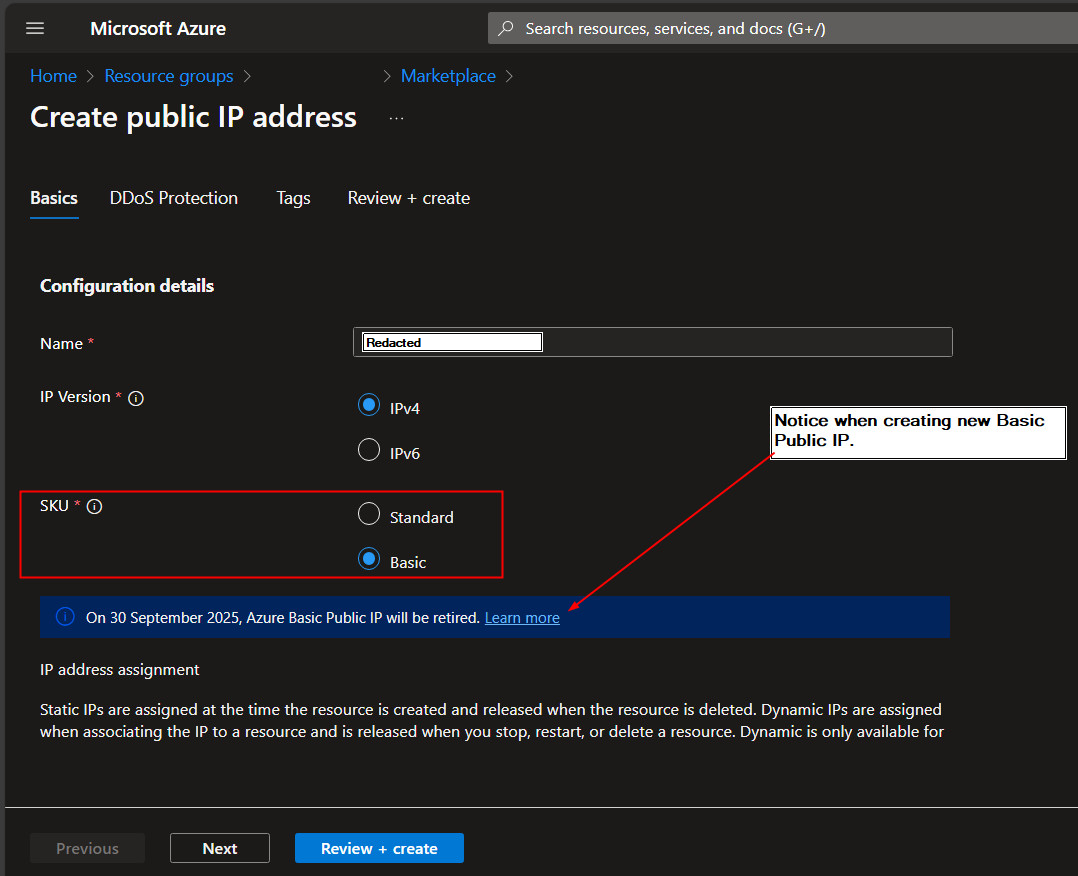Click the Microsoft Azure logo text
The image size is (1078, 876).
click(x=158, y=28)
